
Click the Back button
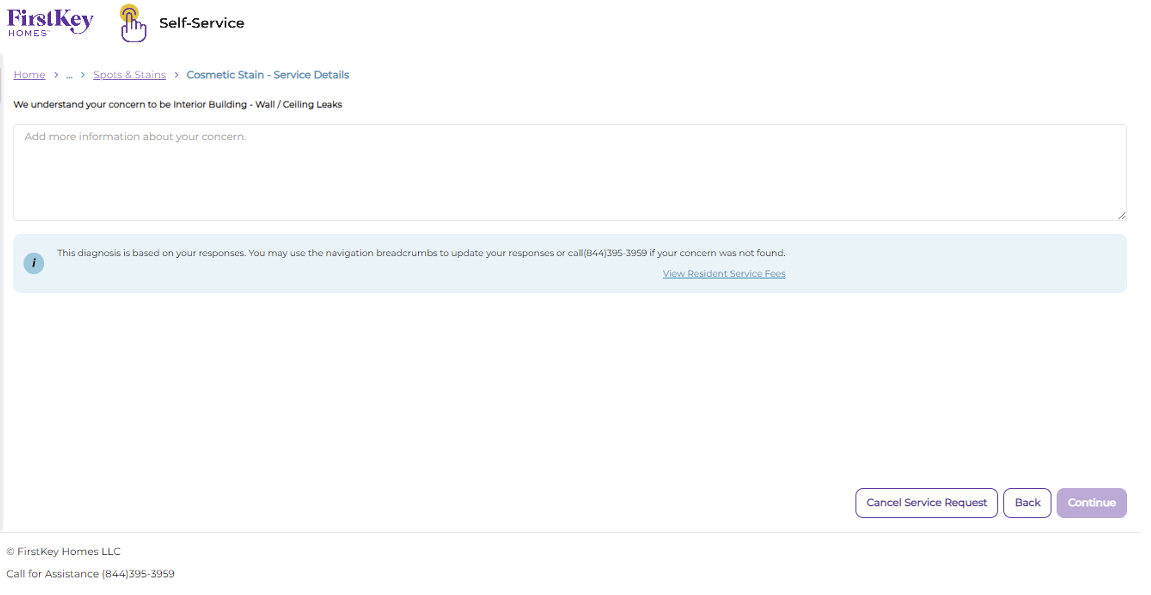click(x=1027, y=503)
